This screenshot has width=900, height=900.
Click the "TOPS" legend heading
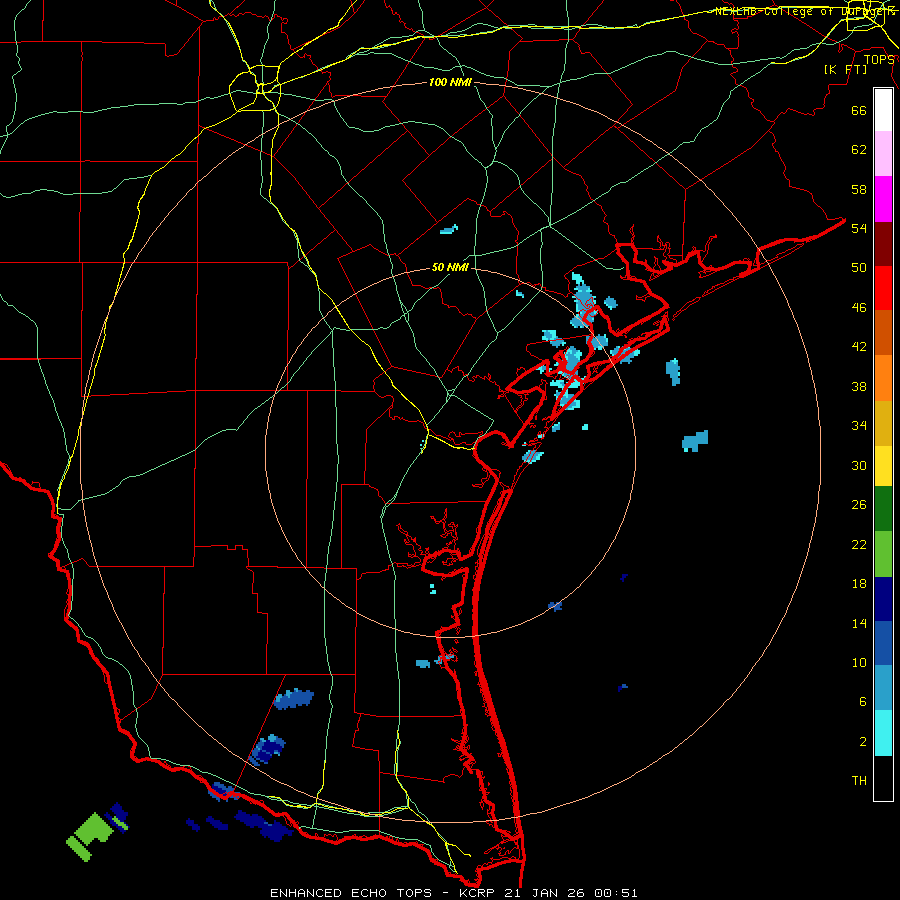tap(879, 59)
